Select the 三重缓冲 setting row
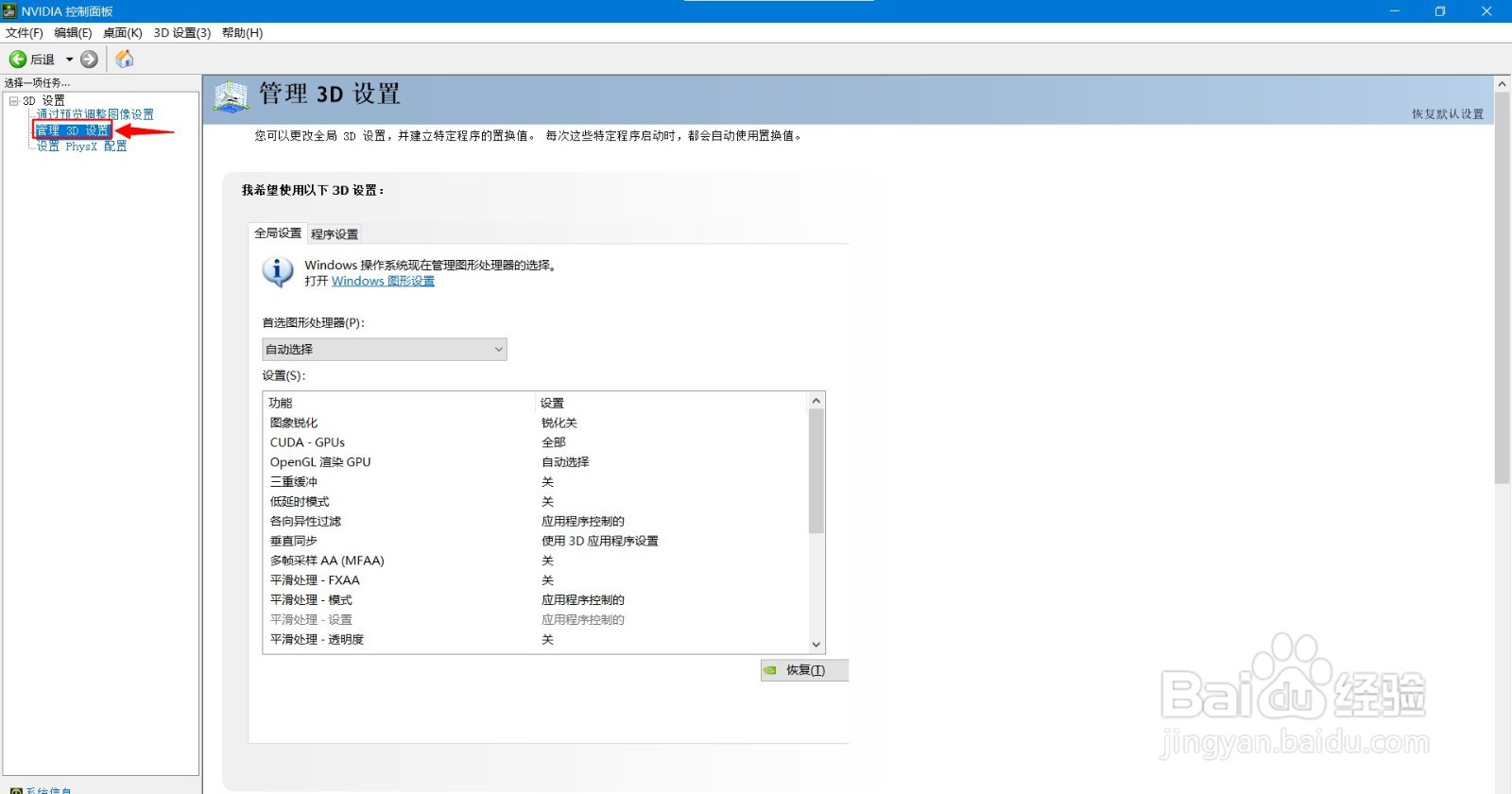The width and height of the screenshot is (1512, 794). (536, 483)
